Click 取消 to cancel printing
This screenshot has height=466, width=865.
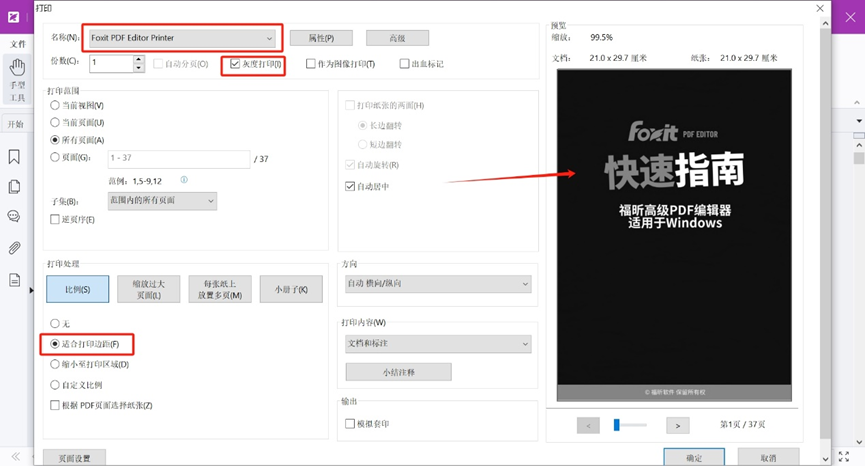pyautogui.click(x=768, y=458)
